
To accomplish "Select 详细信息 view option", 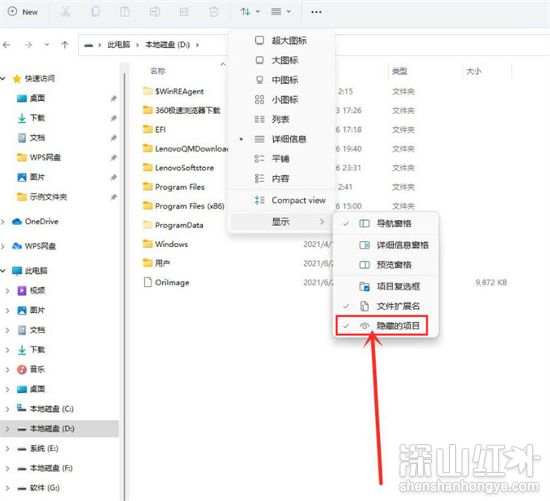I will pos(282,139).
